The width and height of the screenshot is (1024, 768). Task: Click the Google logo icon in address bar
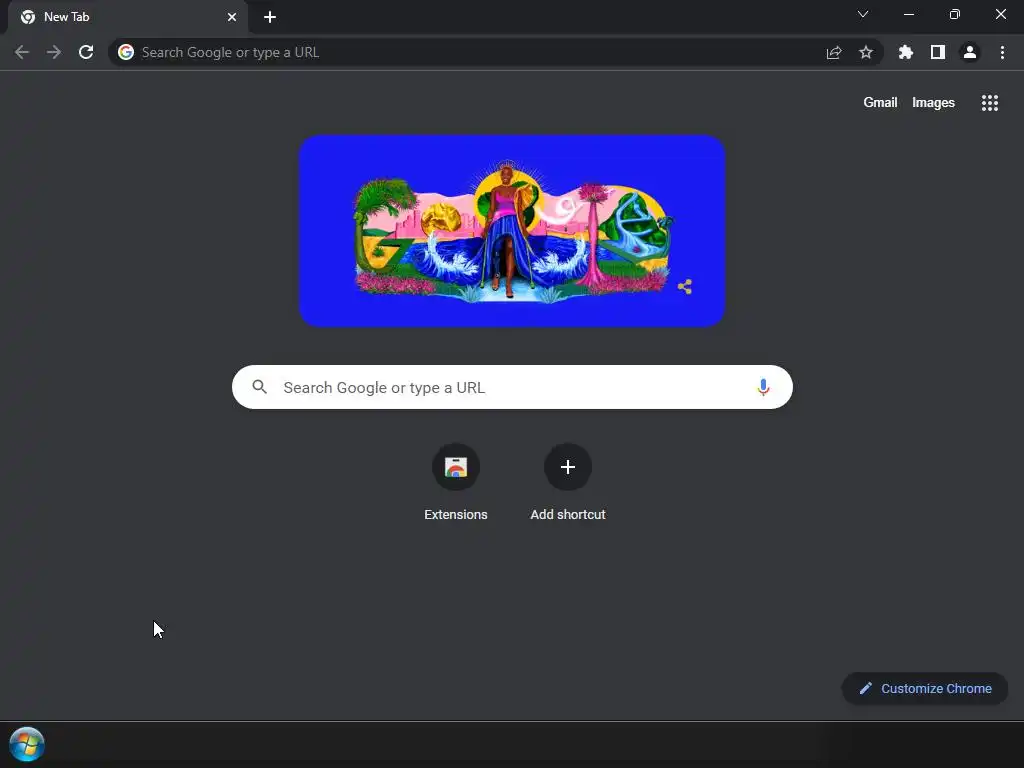[126, 52]
